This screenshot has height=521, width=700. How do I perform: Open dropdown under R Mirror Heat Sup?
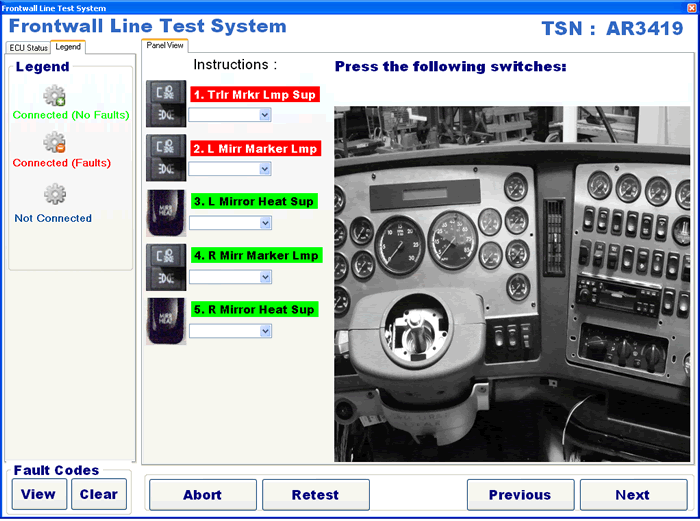264,331
